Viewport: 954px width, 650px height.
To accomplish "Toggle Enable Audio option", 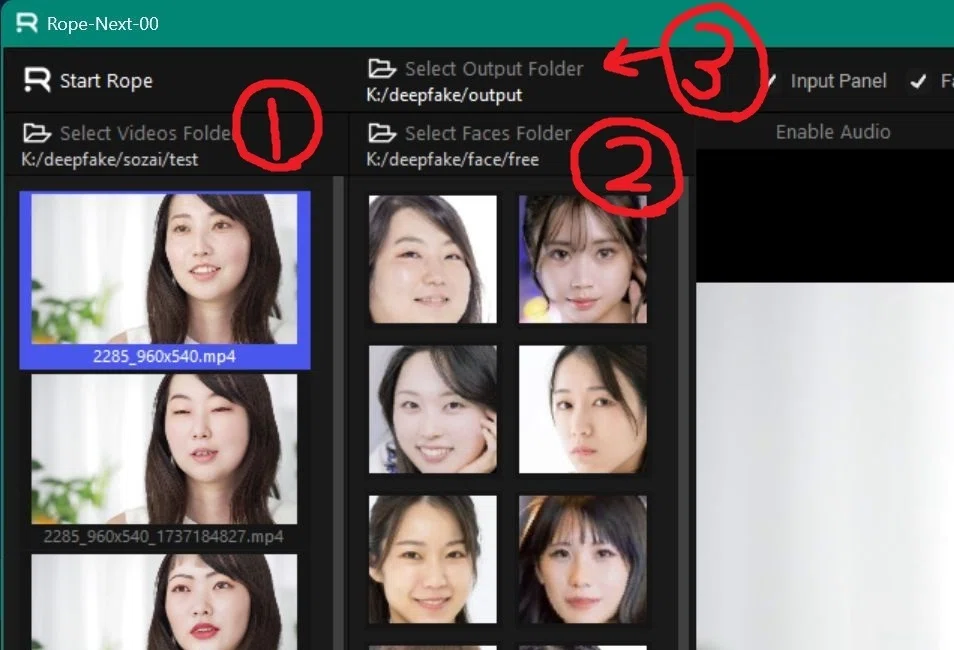I will [833, 132].
